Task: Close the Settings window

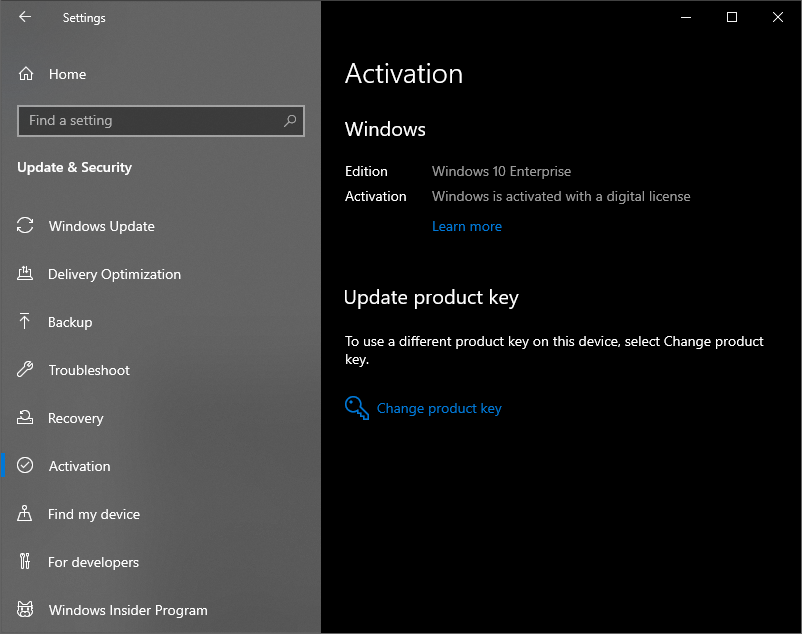Action: click(778, 17)
